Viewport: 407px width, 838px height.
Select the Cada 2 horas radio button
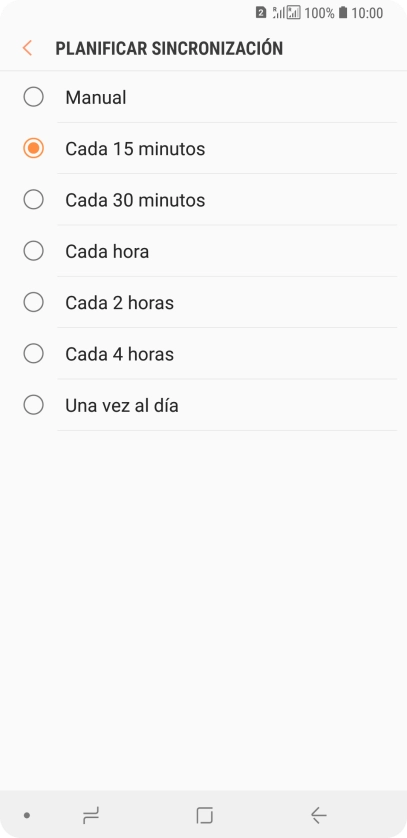(x=34, y=302)
